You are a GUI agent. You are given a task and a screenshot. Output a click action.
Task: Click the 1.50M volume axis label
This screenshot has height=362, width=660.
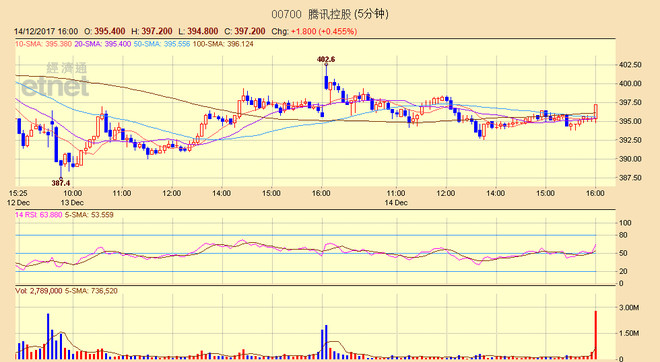pyautogui.click(x=629, y=333)
